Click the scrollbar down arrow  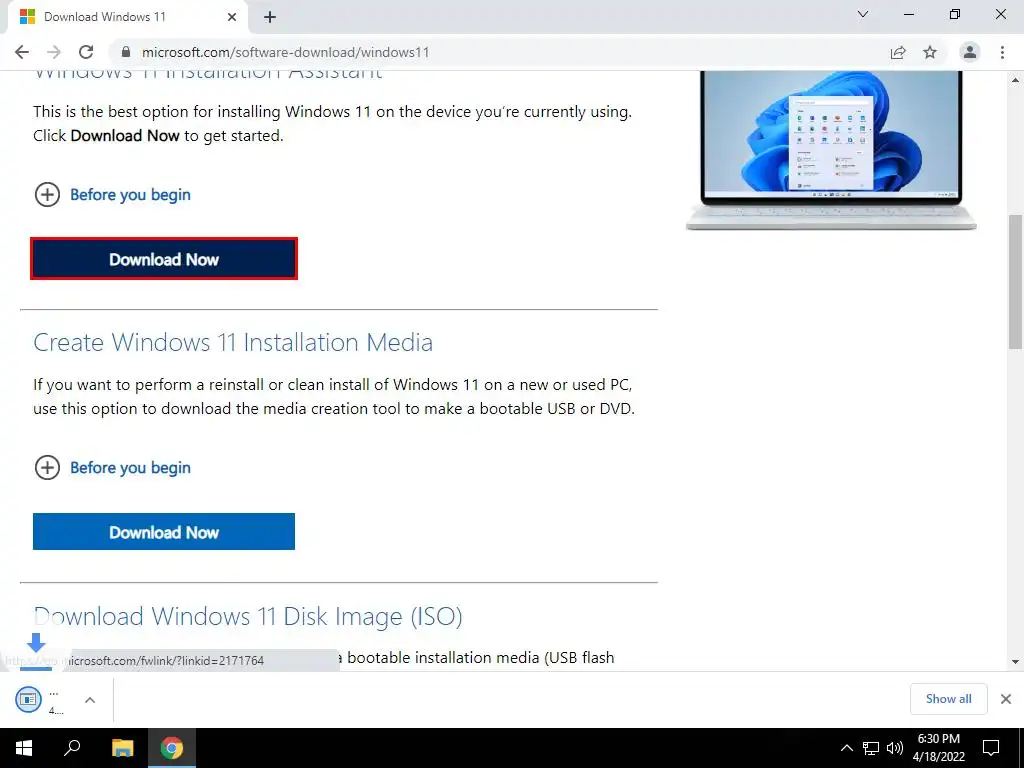click(x=1016, y=662)
